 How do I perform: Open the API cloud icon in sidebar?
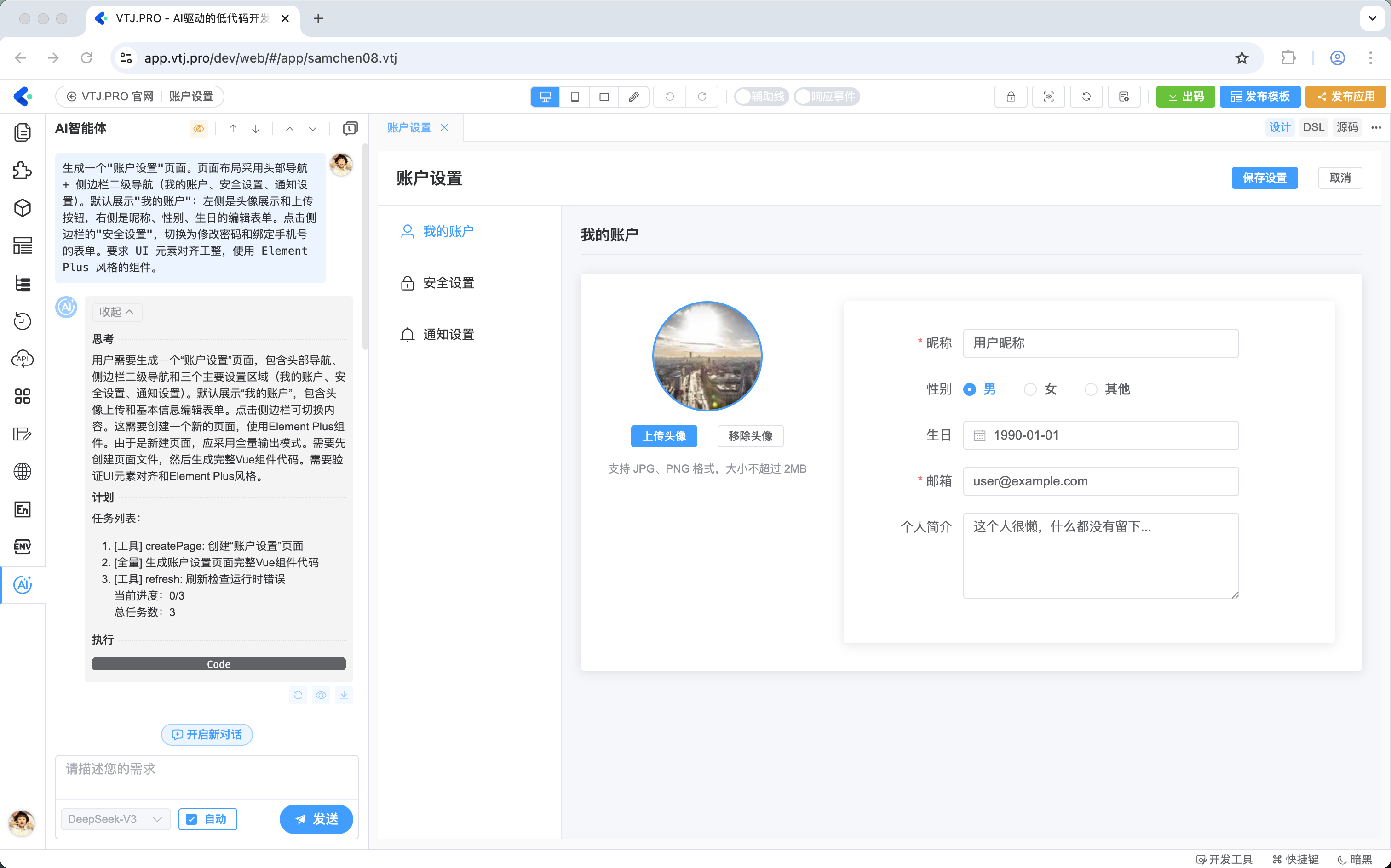pyautogui.click(x=23, y=359)
